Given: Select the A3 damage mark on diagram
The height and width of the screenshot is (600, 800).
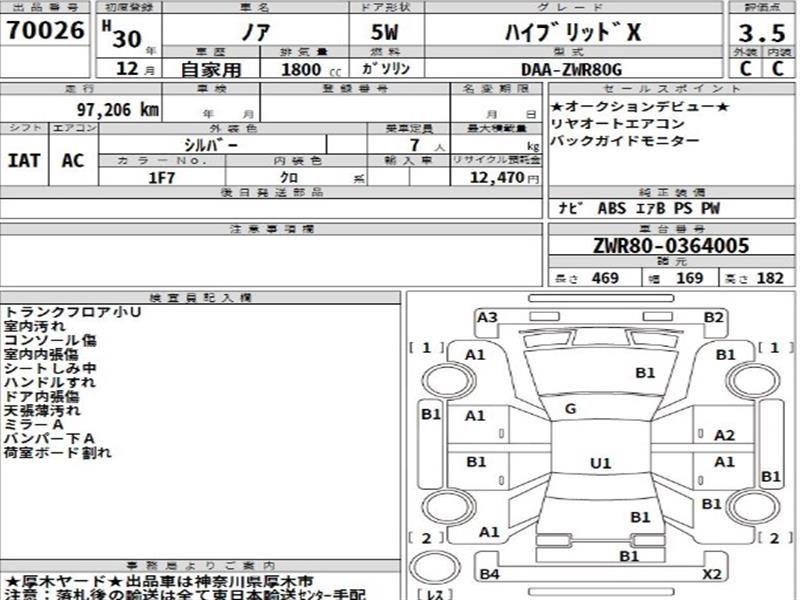Looking at the screenshot, I should [487, 317].
